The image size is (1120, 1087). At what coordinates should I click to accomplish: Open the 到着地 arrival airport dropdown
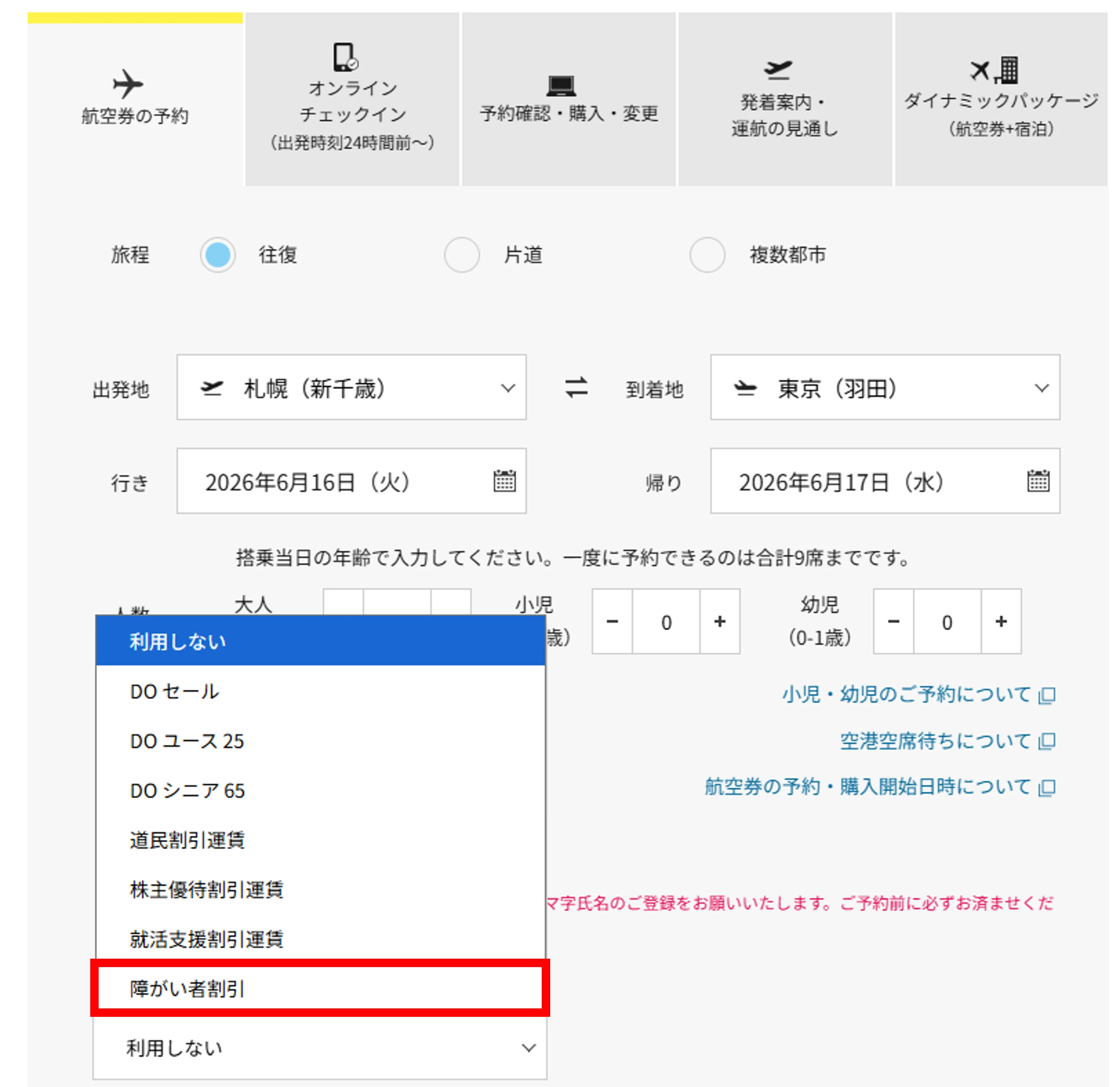click(885, 387)
